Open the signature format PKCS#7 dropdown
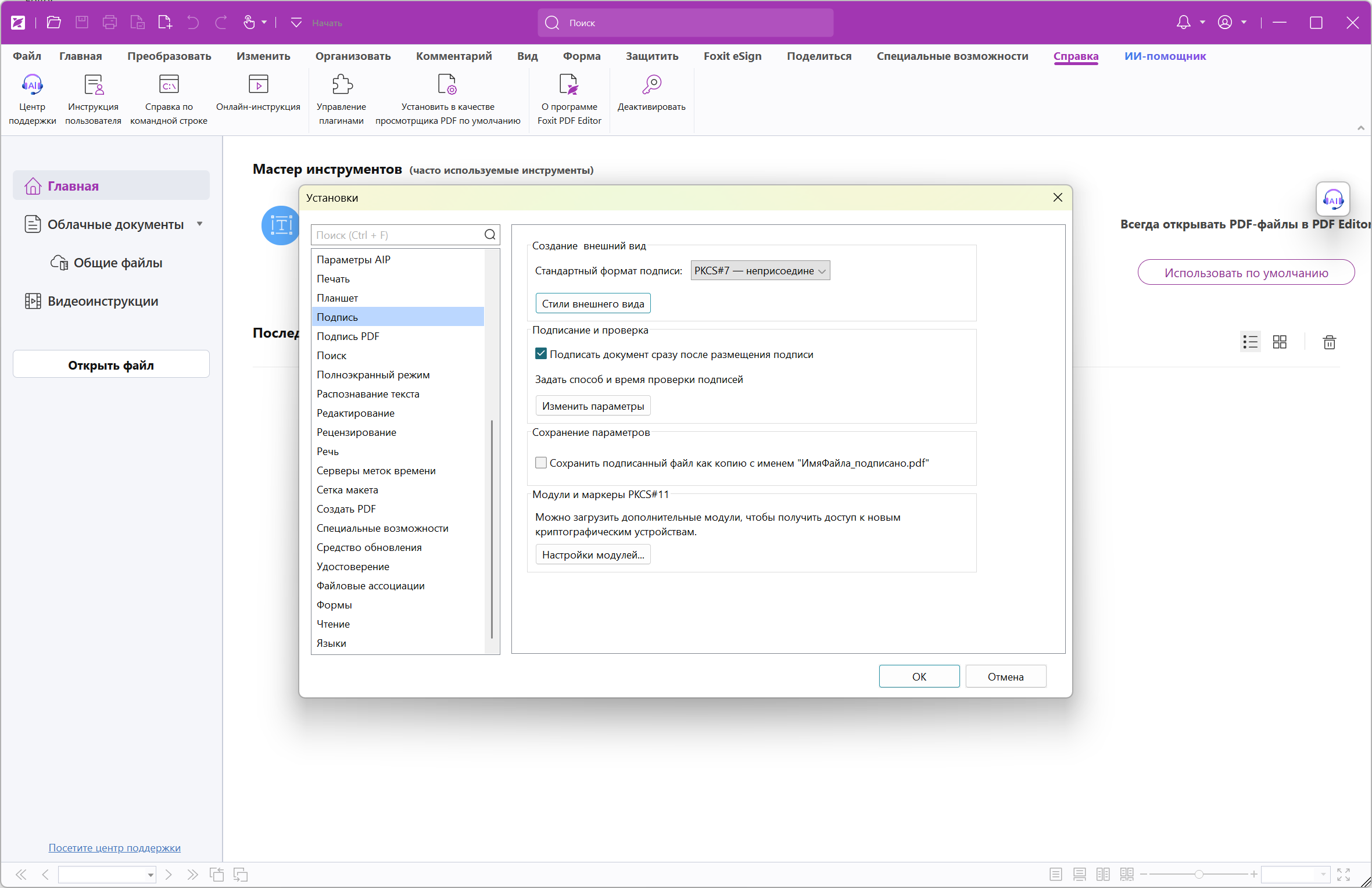The width and height of the screenshot is (1372, 888). click(760, 271)
